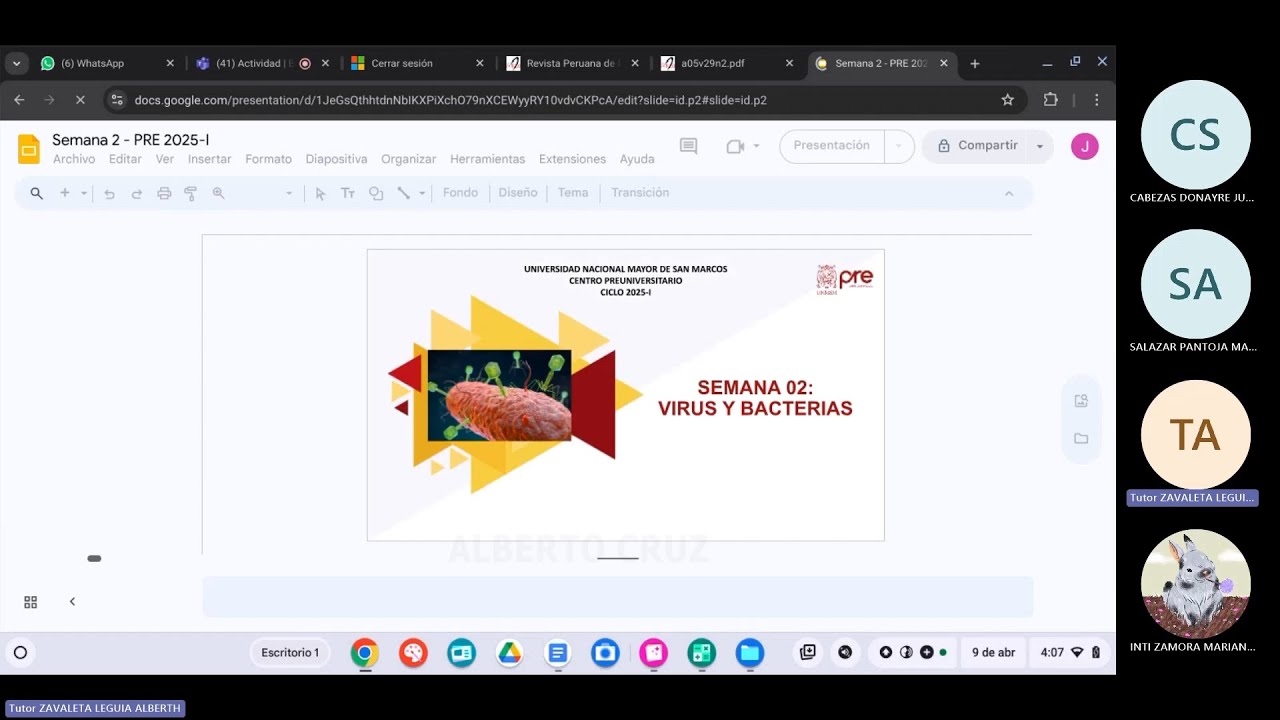This screenshot has width=1280, height=720.
Task: Open the Chrome three-dot menu
Action: (x=1097, y=100)
